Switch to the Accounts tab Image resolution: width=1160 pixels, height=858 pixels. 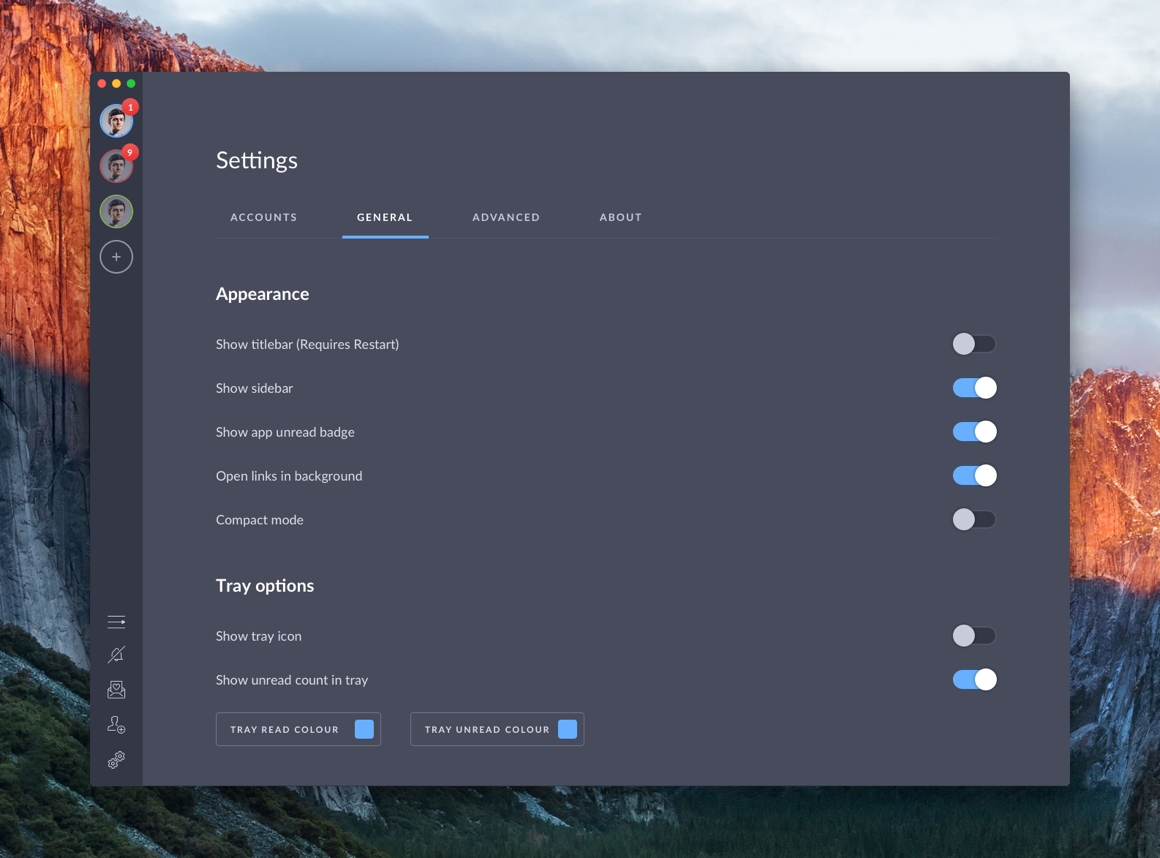point(263,217)
